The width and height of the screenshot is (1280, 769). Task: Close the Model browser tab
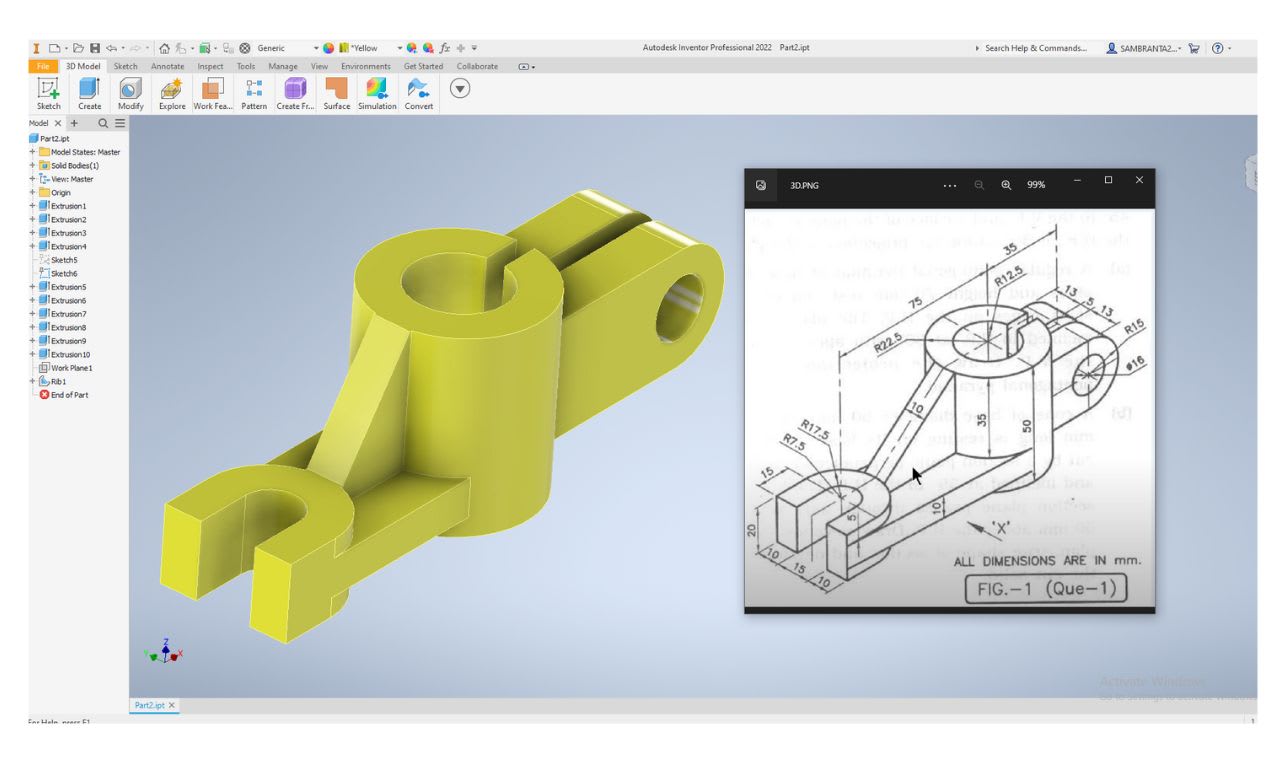point(57,123)
